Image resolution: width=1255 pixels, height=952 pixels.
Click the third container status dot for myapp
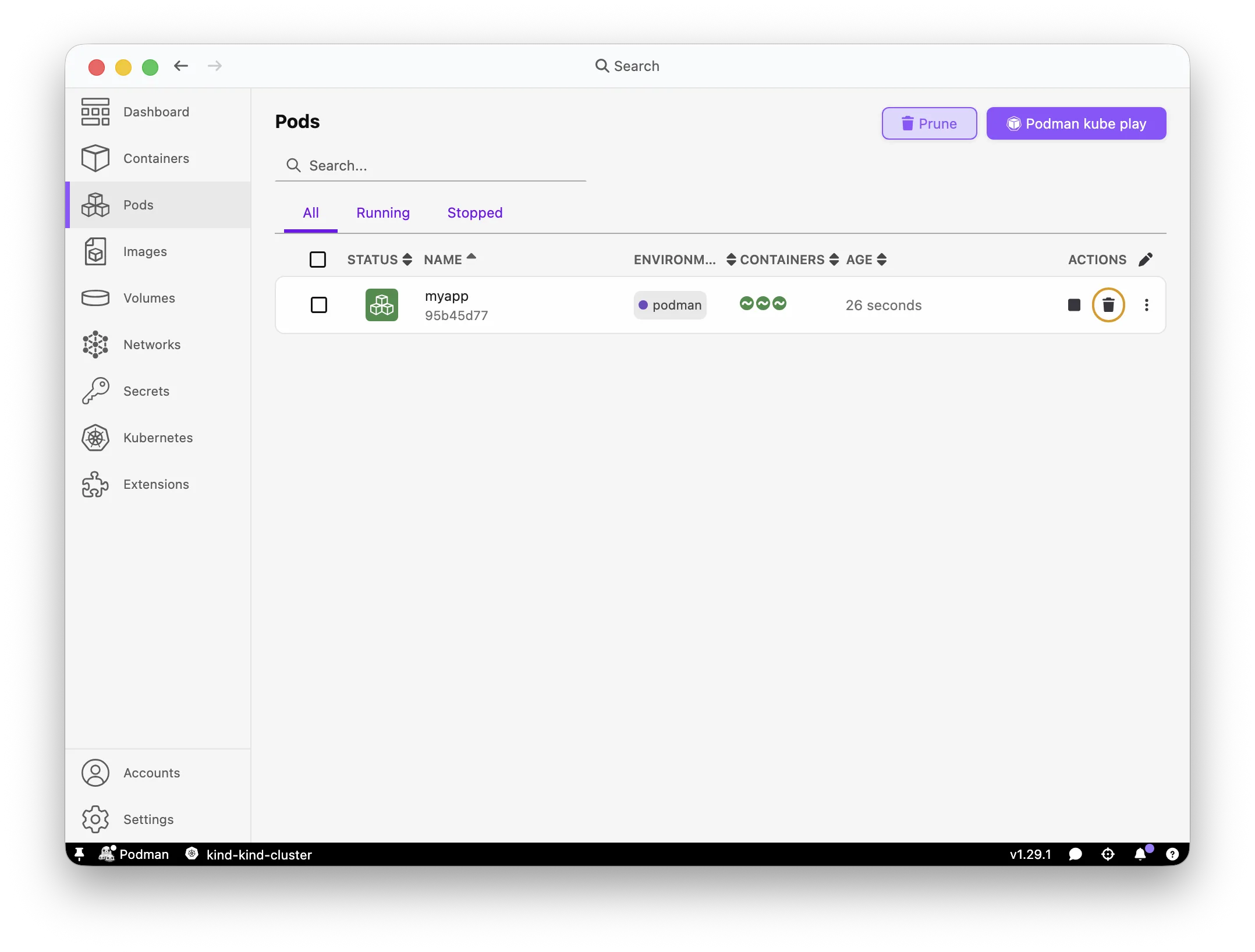[779, 303]
